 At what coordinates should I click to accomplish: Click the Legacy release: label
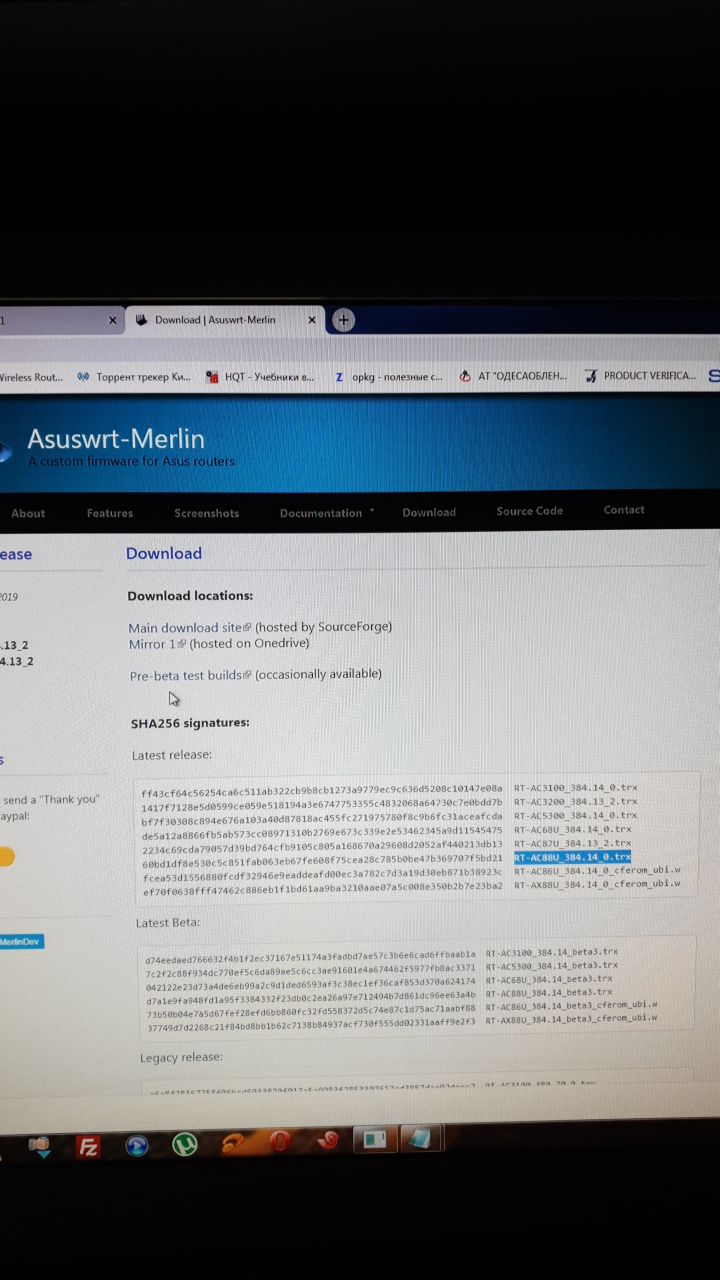(182, 1057)
